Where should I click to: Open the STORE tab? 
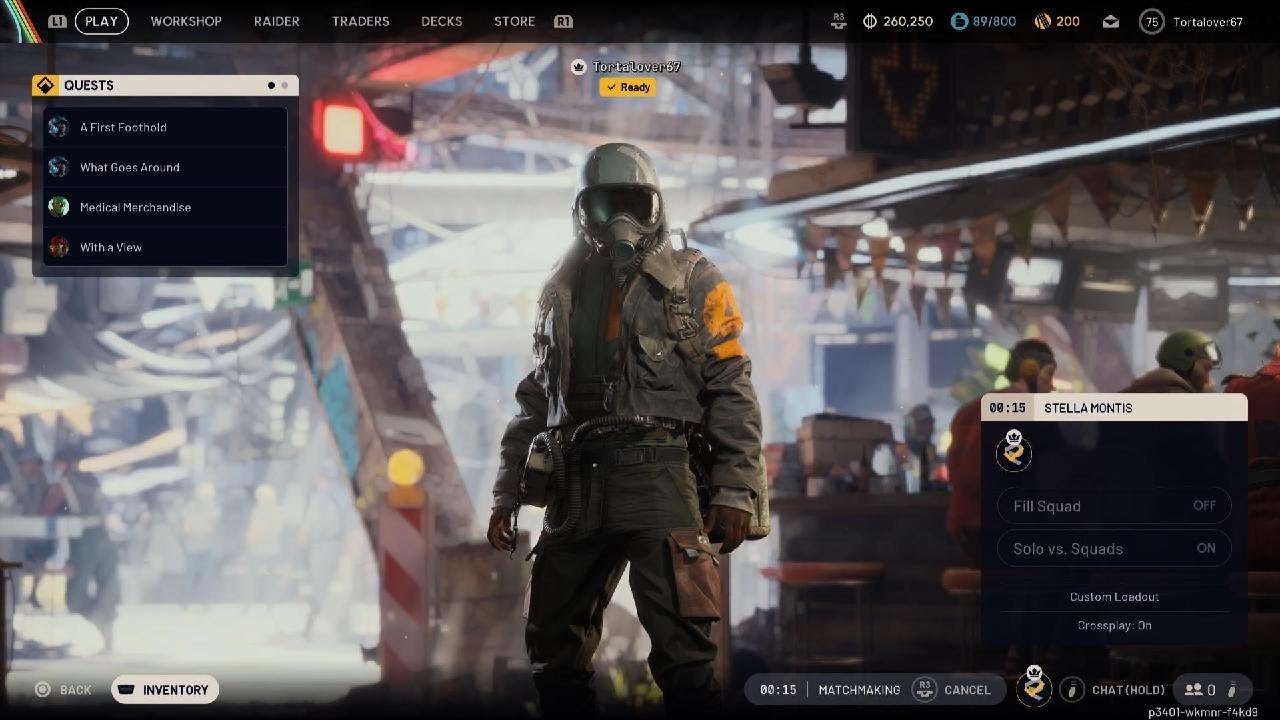514,21
